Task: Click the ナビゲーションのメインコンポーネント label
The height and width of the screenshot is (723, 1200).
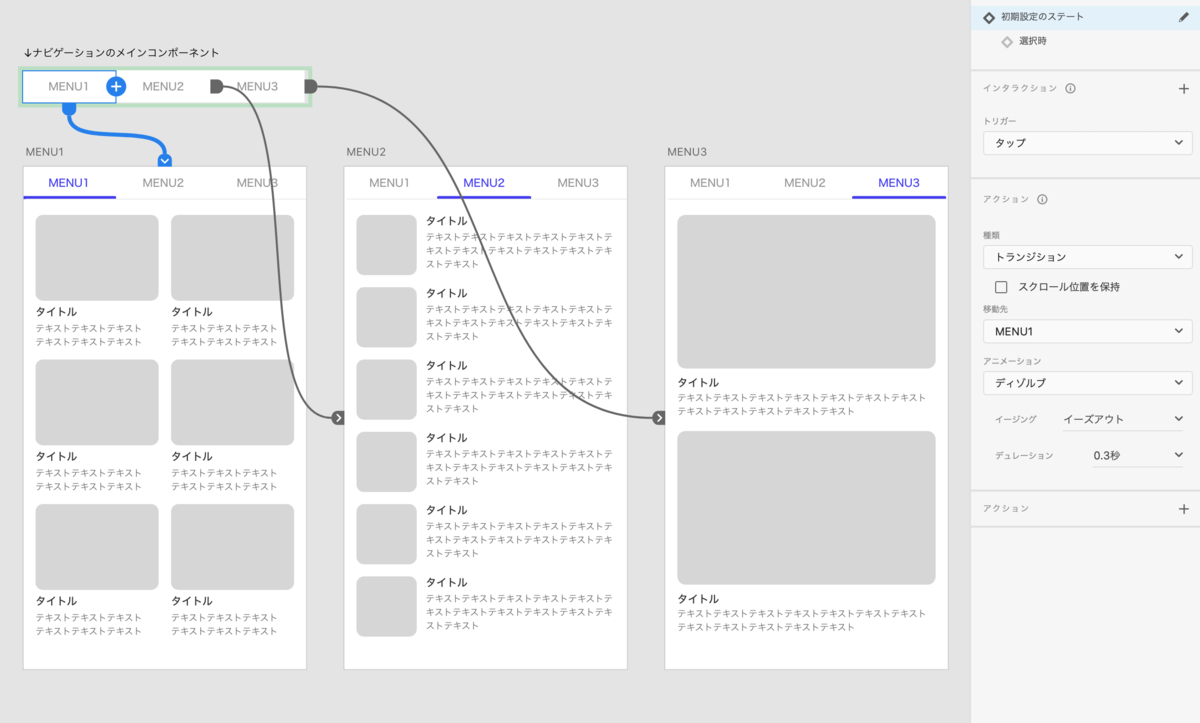Action: click(x=121, y=53)
